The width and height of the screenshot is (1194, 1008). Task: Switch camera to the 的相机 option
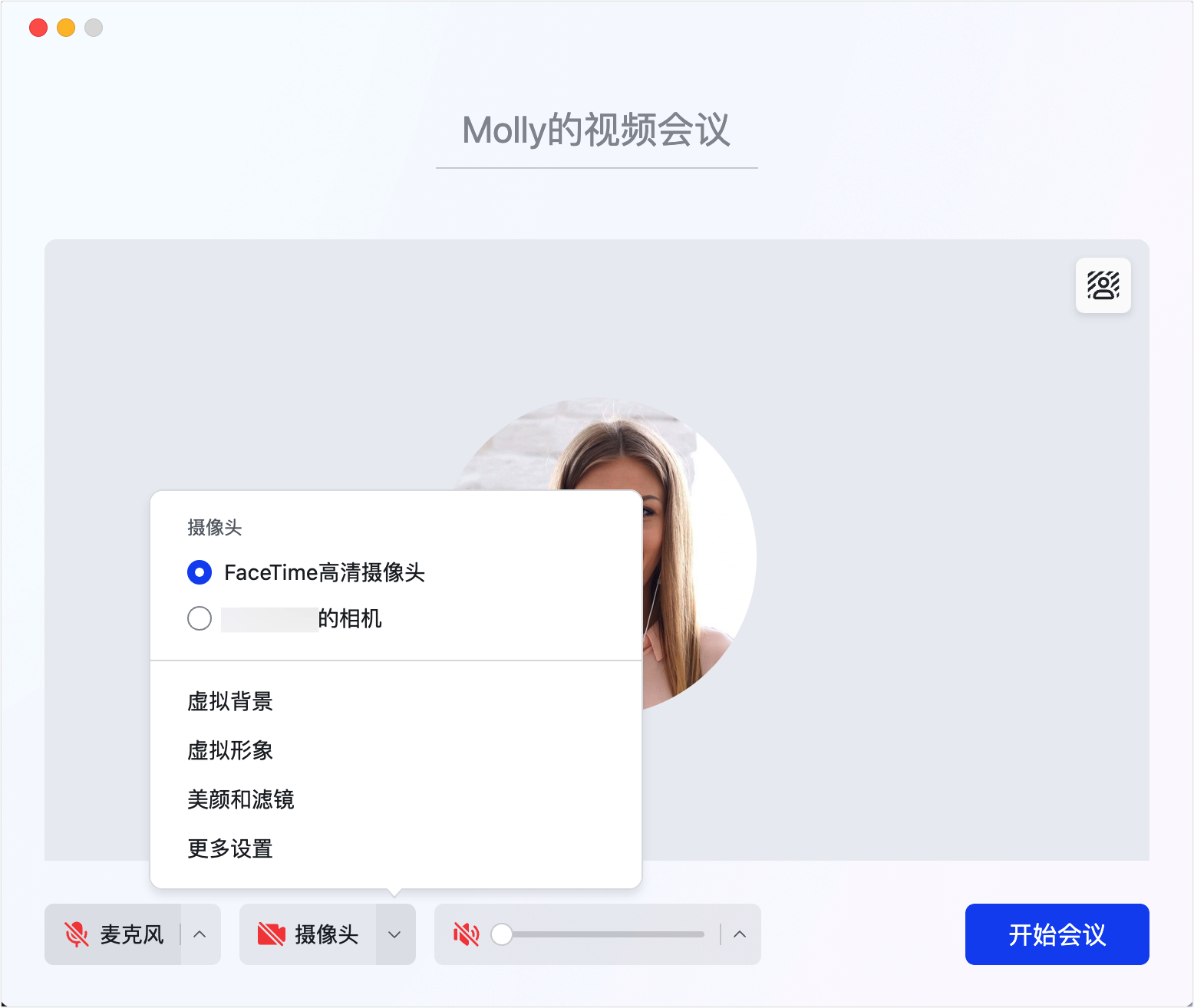199,618
